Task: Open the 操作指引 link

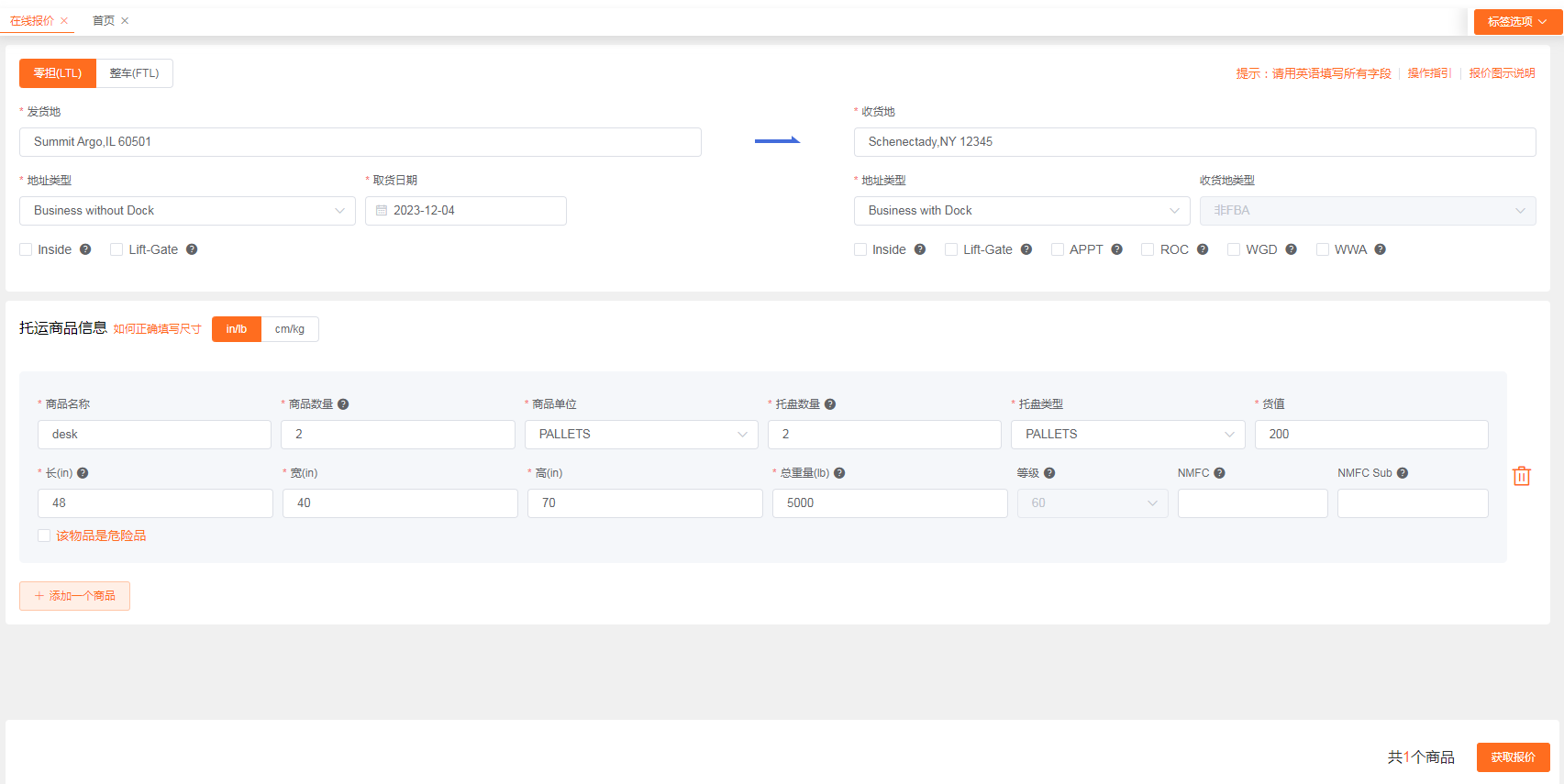Action: (x=1429, y=73)
